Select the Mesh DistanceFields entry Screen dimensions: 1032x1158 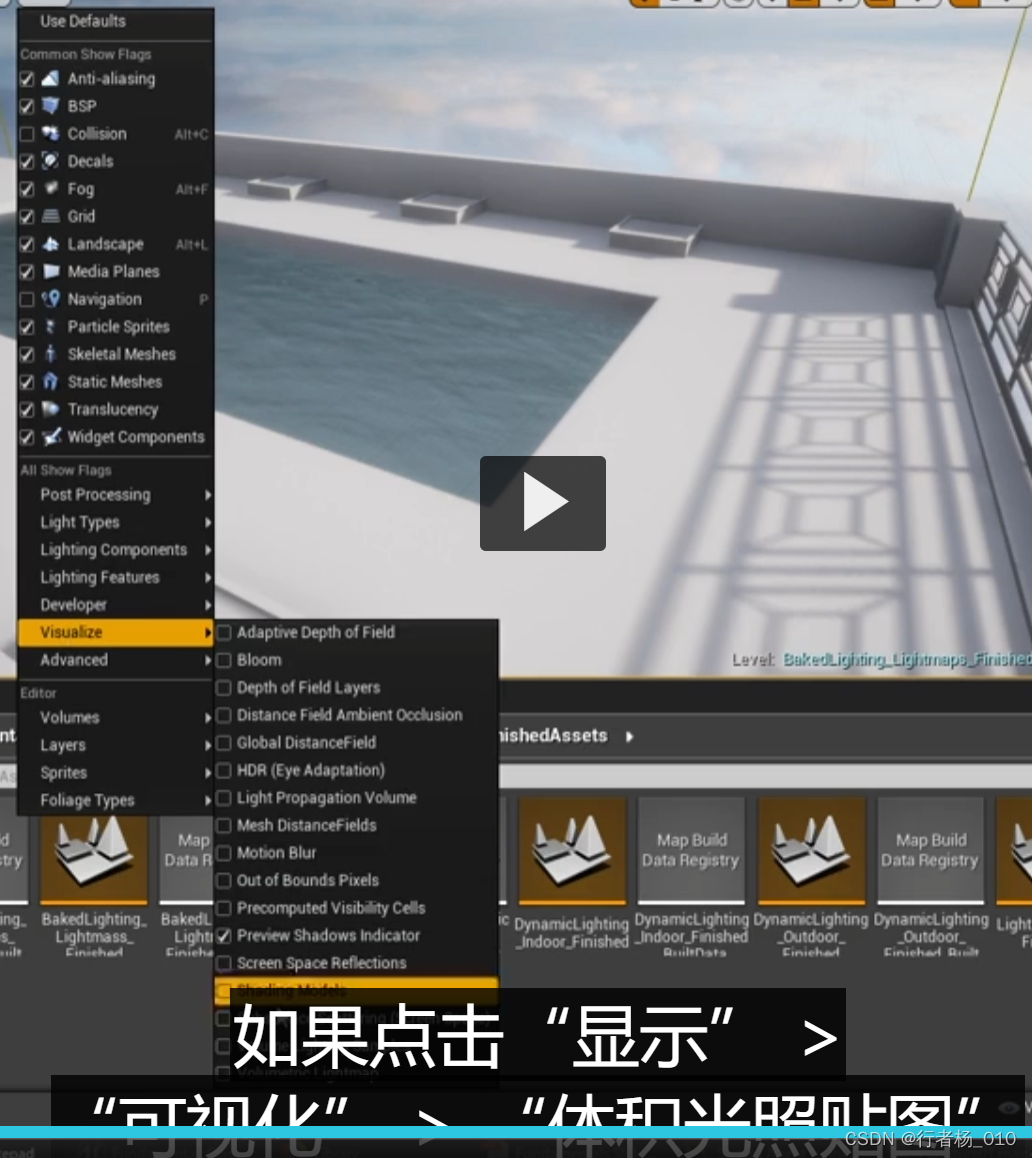pos(357,825)
